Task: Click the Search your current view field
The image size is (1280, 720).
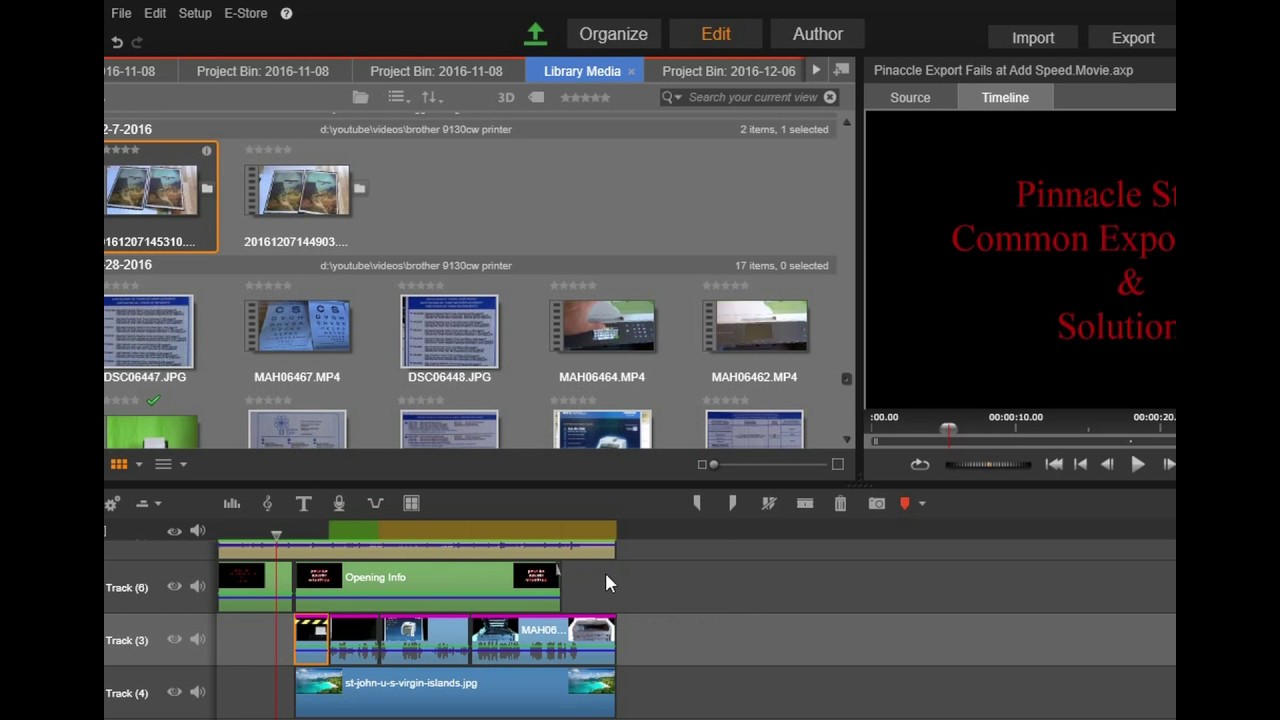Action: point(753,97)
